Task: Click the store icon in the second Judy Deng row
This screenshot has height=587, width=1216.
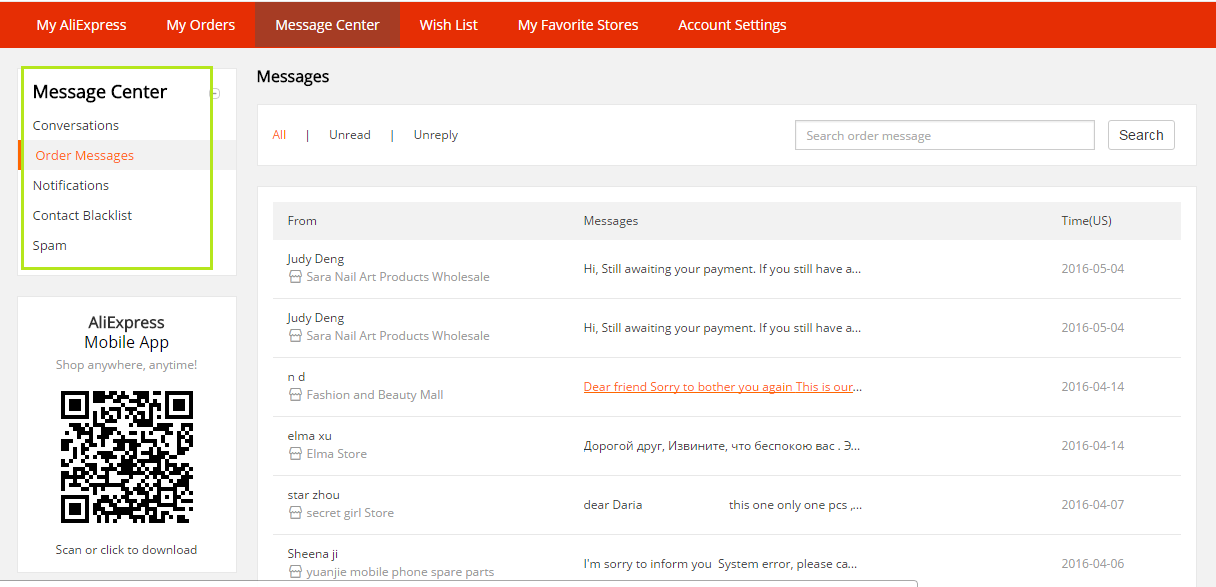Action: 295,336
